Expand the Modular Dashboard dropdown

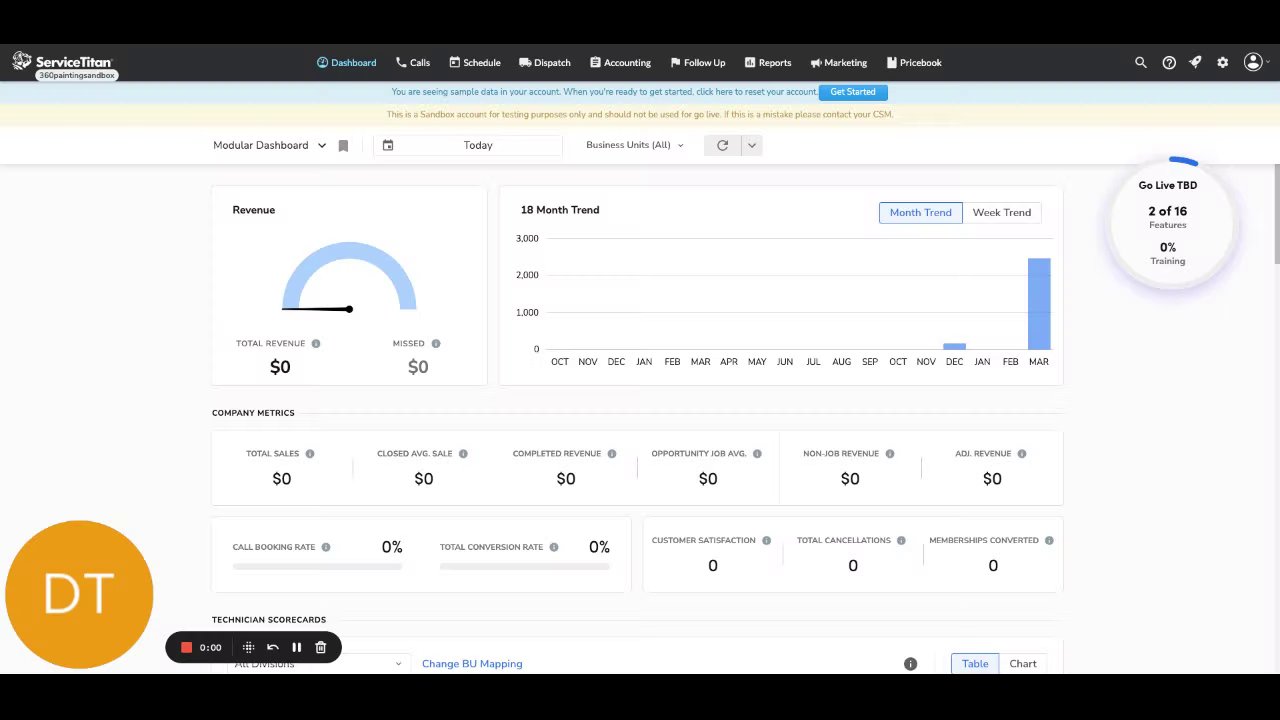269,145
